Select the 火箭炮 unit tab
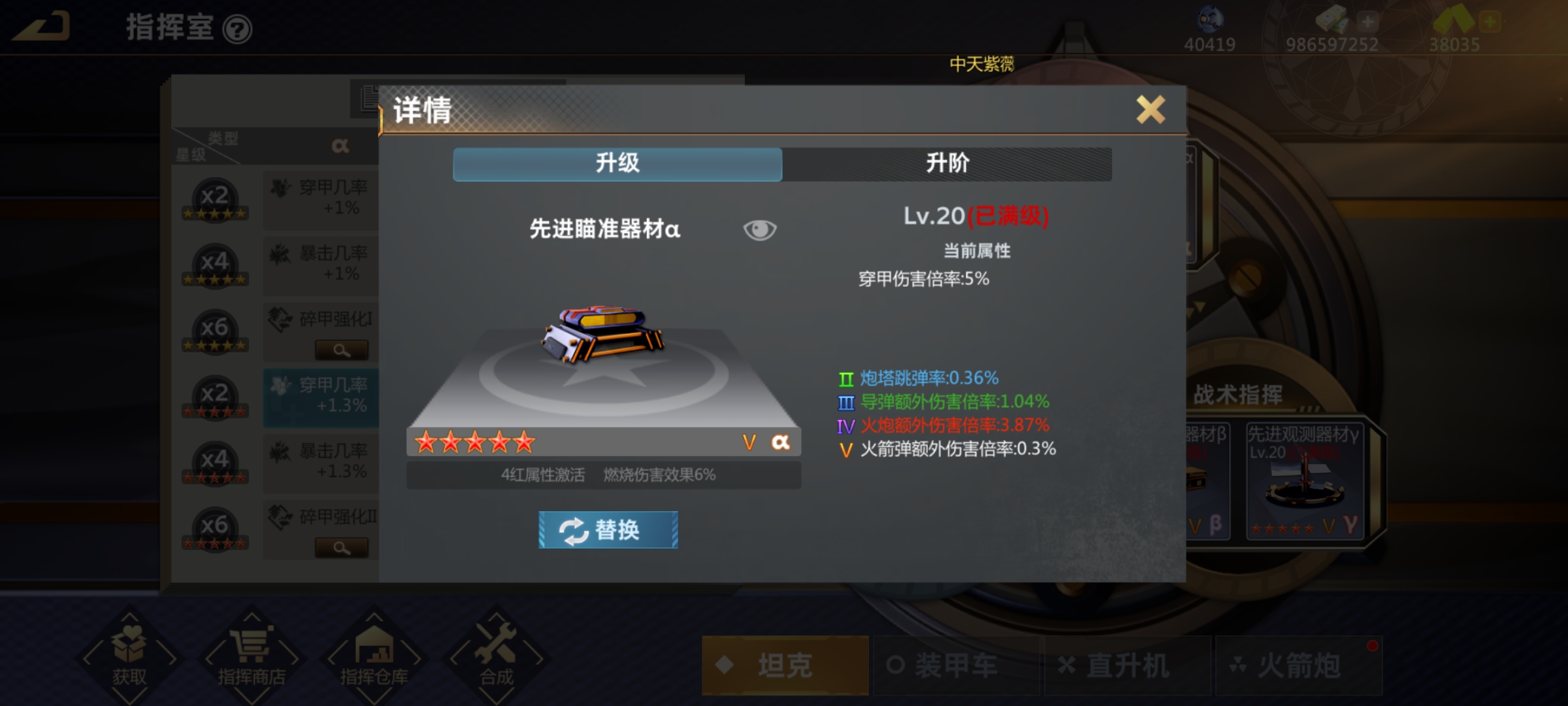Screen dimensions: 1568x706 tap(1299, 665)
